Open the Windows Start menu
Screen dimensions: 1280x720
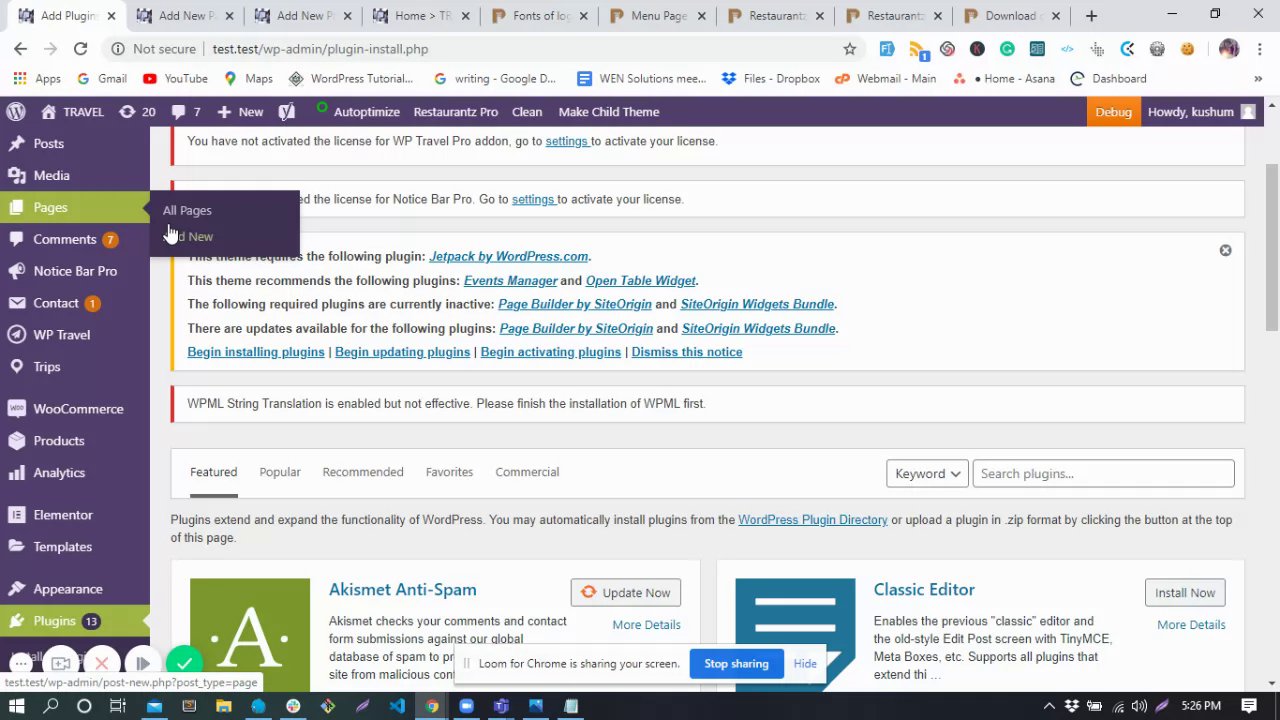[x=17, y=706]
